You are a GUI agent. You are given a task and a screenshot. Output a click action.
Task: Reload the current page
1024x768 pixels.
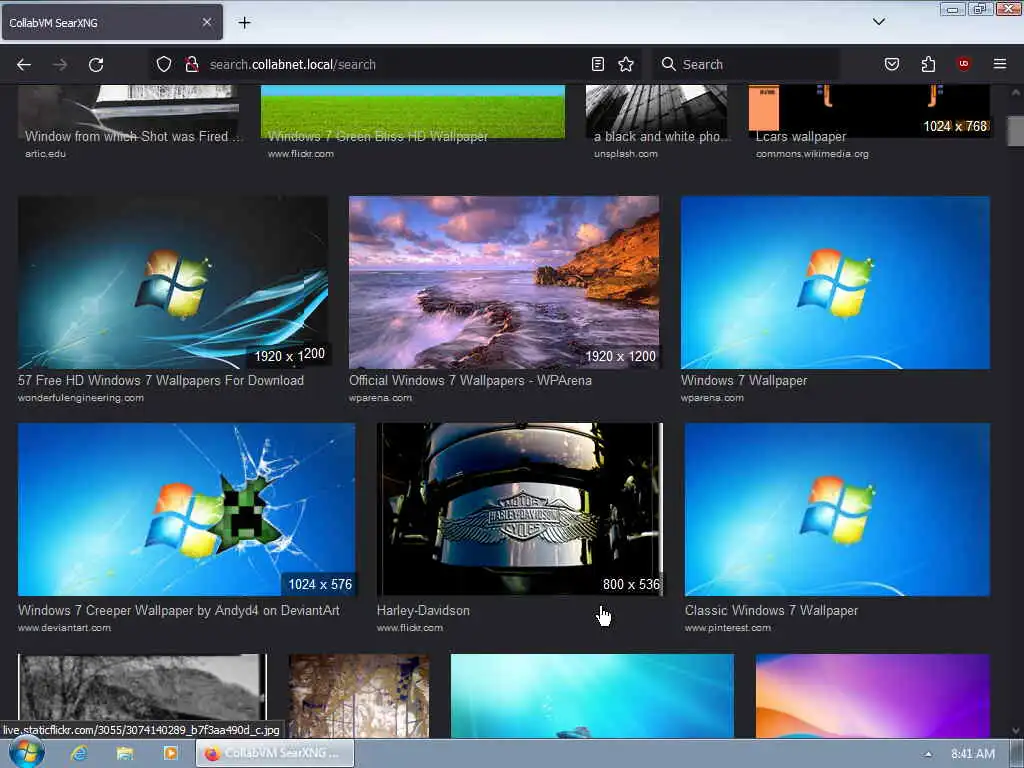click(96, 64)
